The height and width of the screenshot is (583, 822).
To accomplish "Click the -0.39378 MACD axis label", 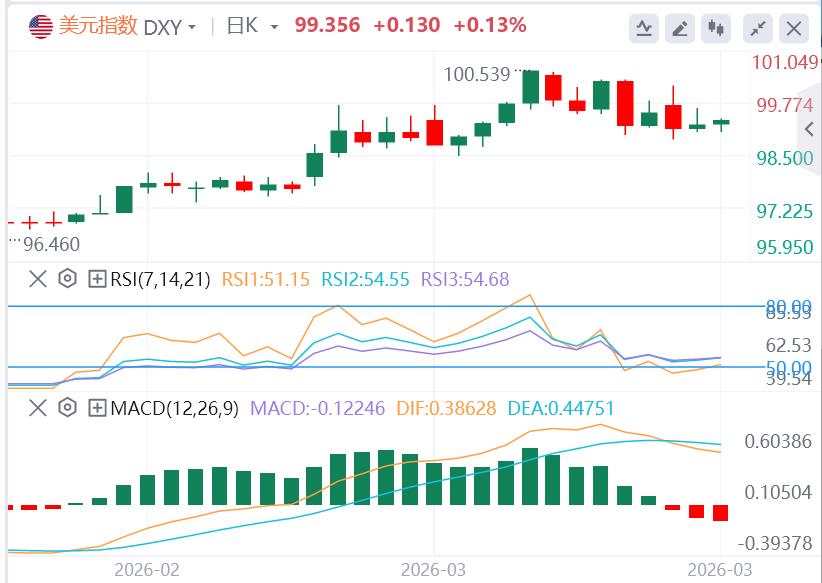I will 775,544.
